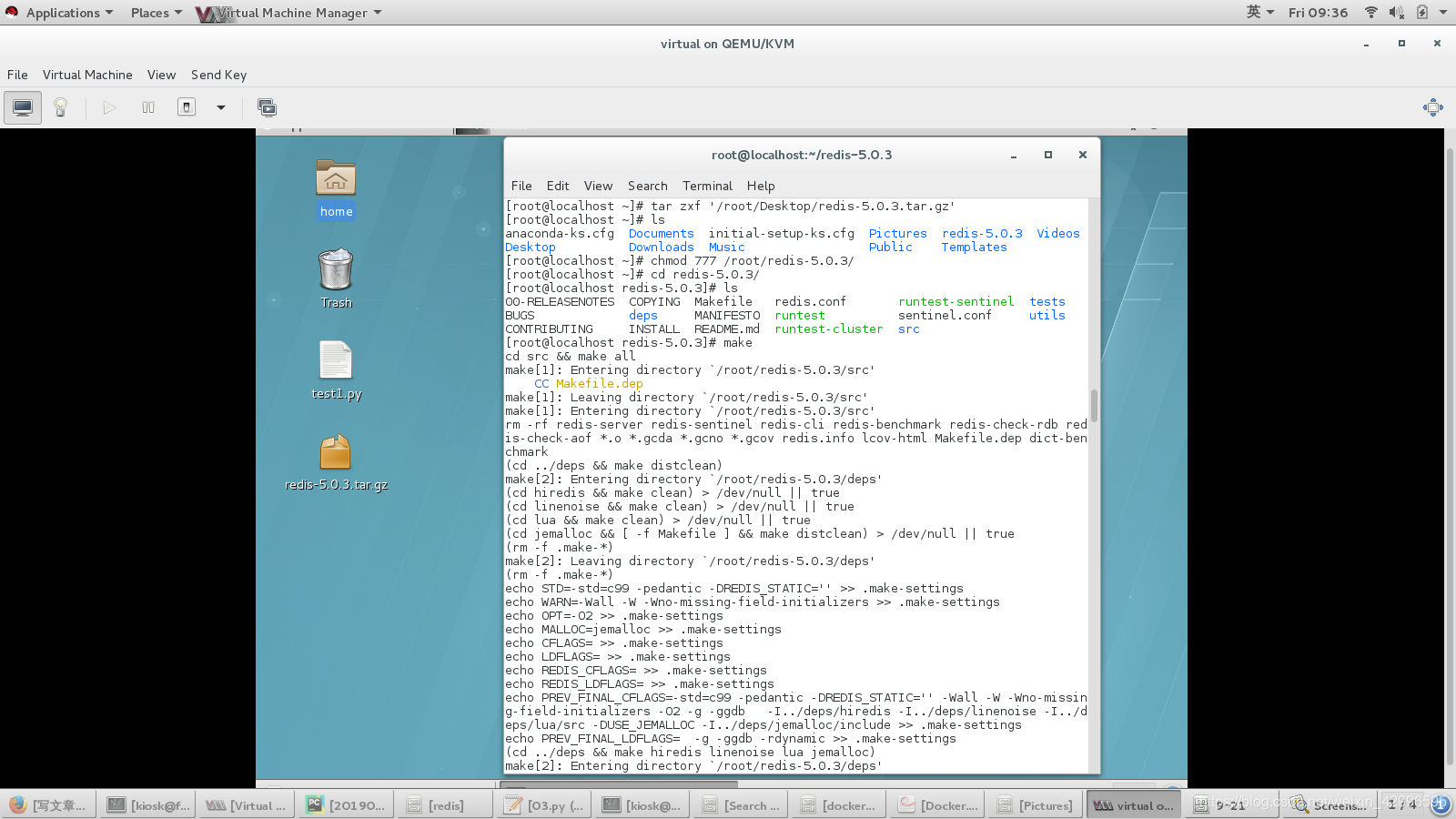Open terminal Edit menu
This screenshot has width=1456, height=819.
pyautogui.click(x=558, y=186)
